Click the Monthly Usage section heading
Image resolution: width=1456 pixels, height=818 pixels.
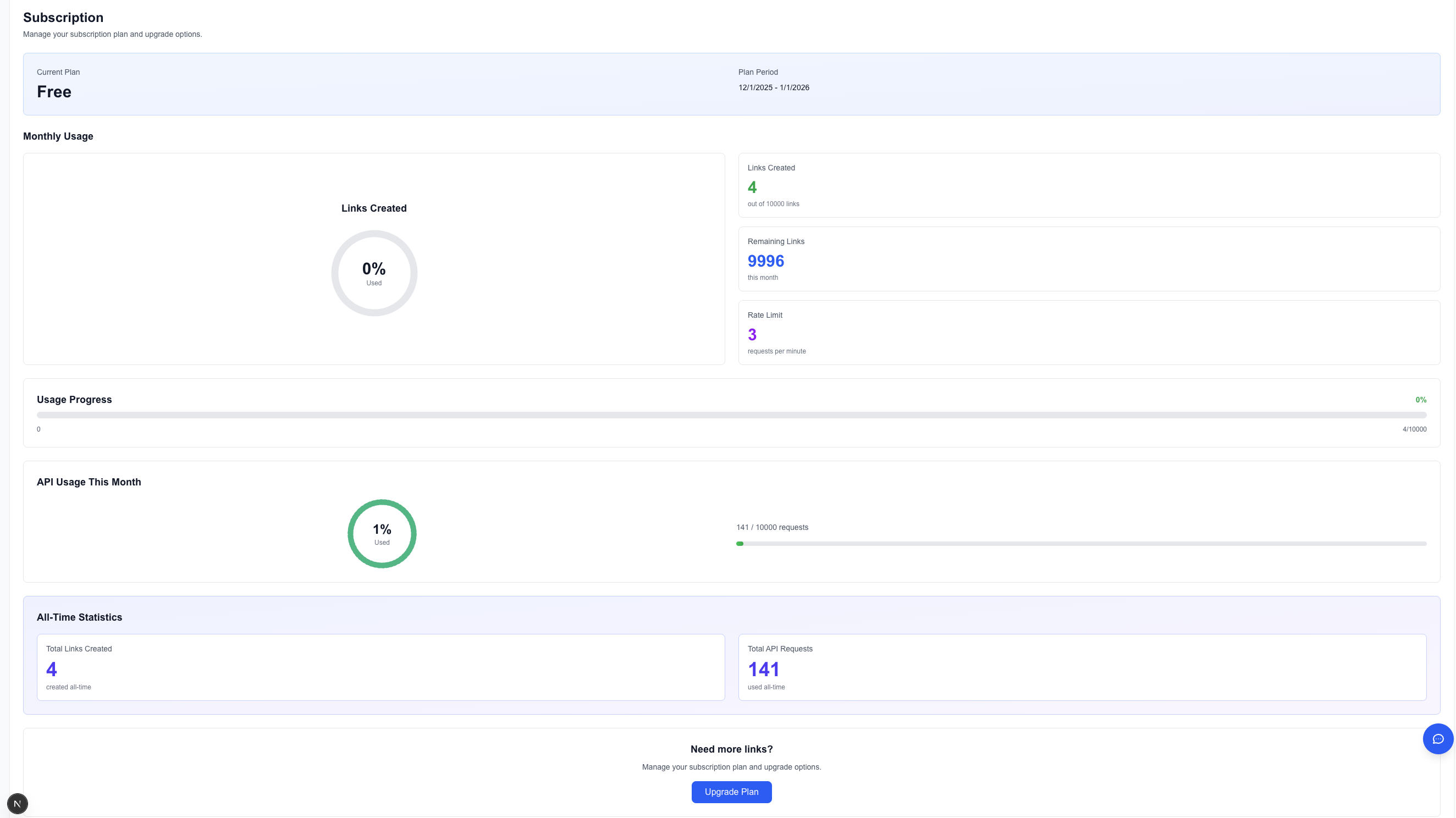[x=58, y=136]
